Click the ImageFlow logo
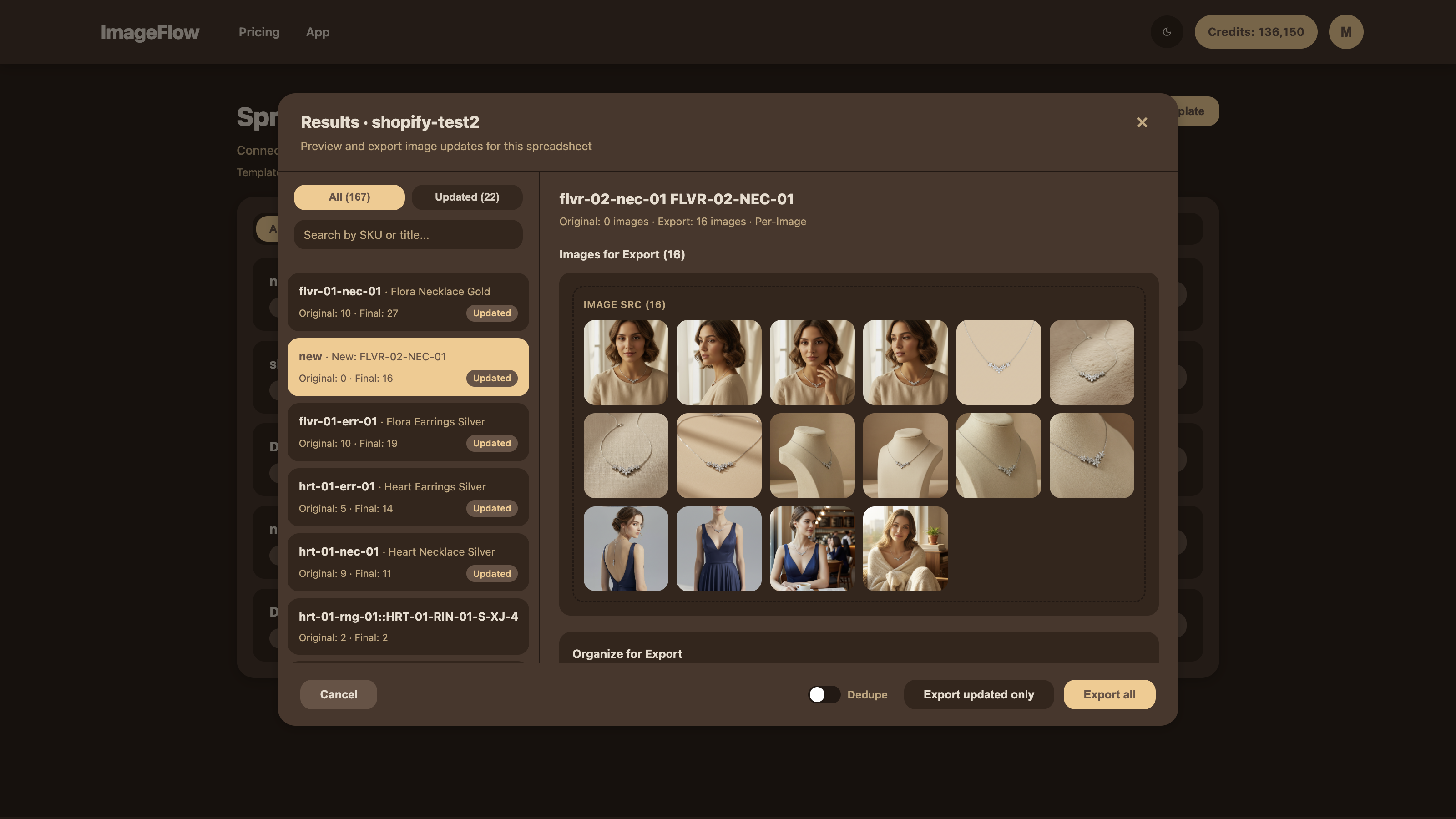Image resolution: width=1456 pixels, height=819 pixels. click(x=150, y=32)
